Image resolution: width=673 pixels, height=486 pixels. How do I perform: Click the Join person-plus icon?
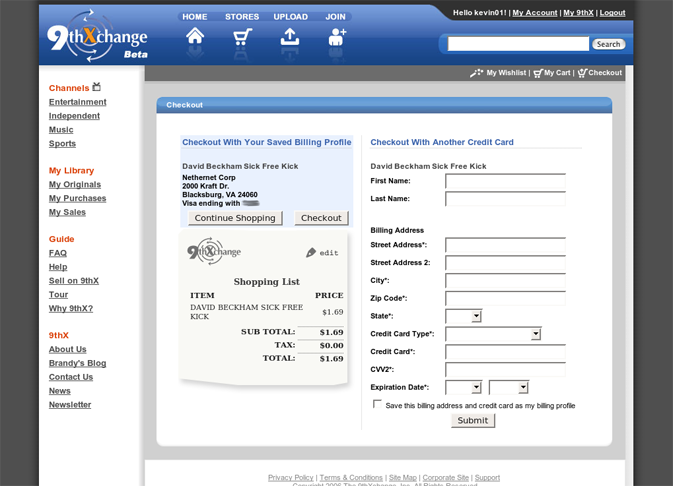click(x=337, y=37)
